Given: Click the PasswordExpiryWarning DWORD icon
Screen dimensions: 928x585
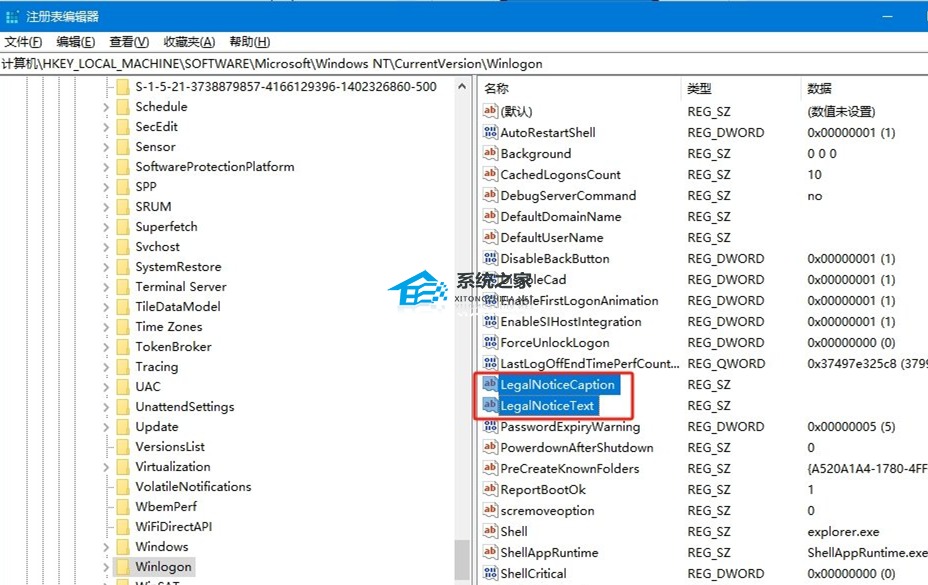Looking at the screenshot, I should point(490,426).
